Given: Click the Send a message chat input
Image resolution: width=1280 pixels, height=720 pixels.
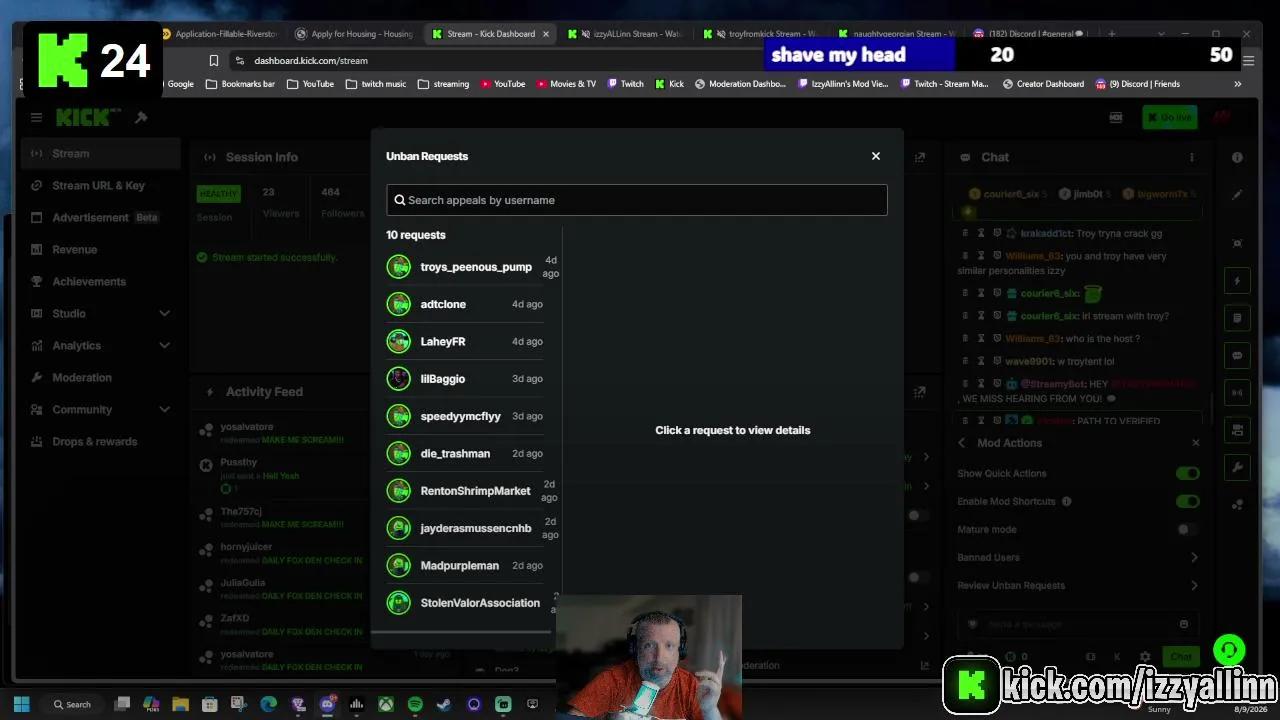Looking at the screenshot, I should pos(1076,624).
